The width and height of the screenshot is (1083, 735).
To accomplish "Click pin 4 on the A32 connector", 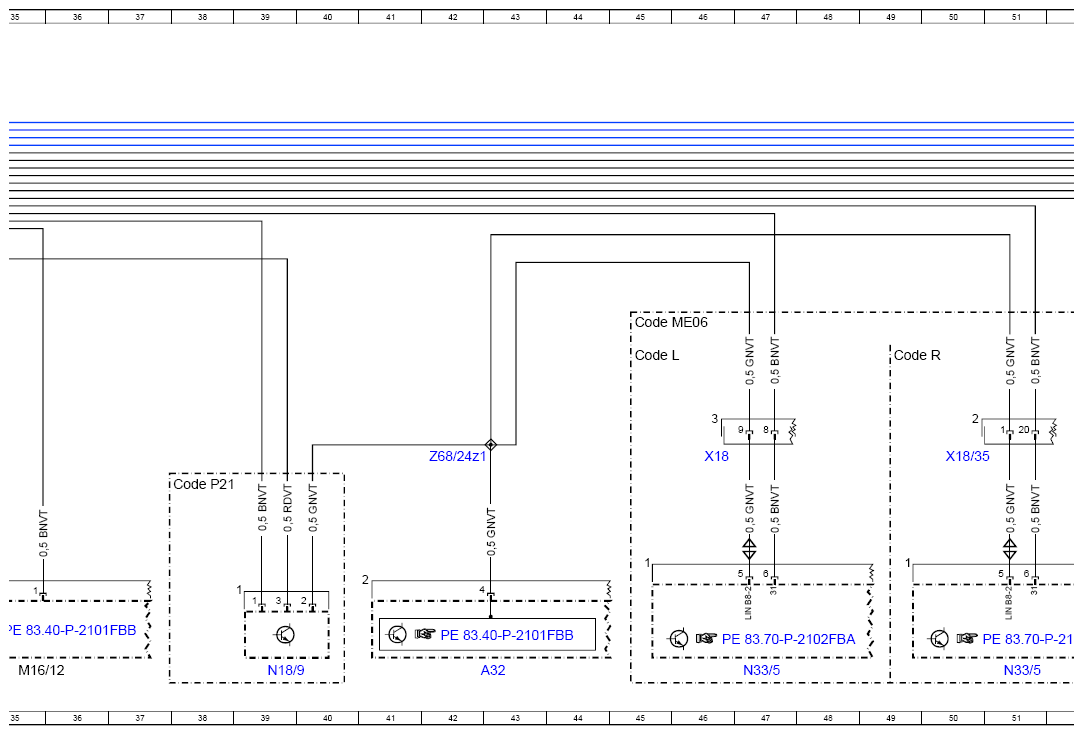I will click(x=482, y=590).
